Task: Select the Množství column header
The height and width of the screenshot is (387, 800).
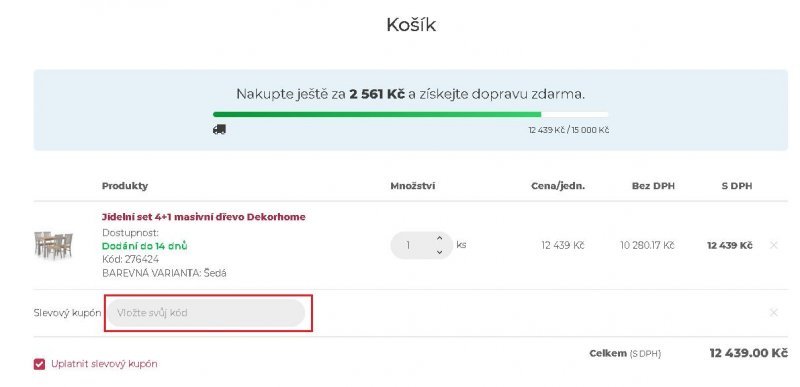Action: (413, 186)
